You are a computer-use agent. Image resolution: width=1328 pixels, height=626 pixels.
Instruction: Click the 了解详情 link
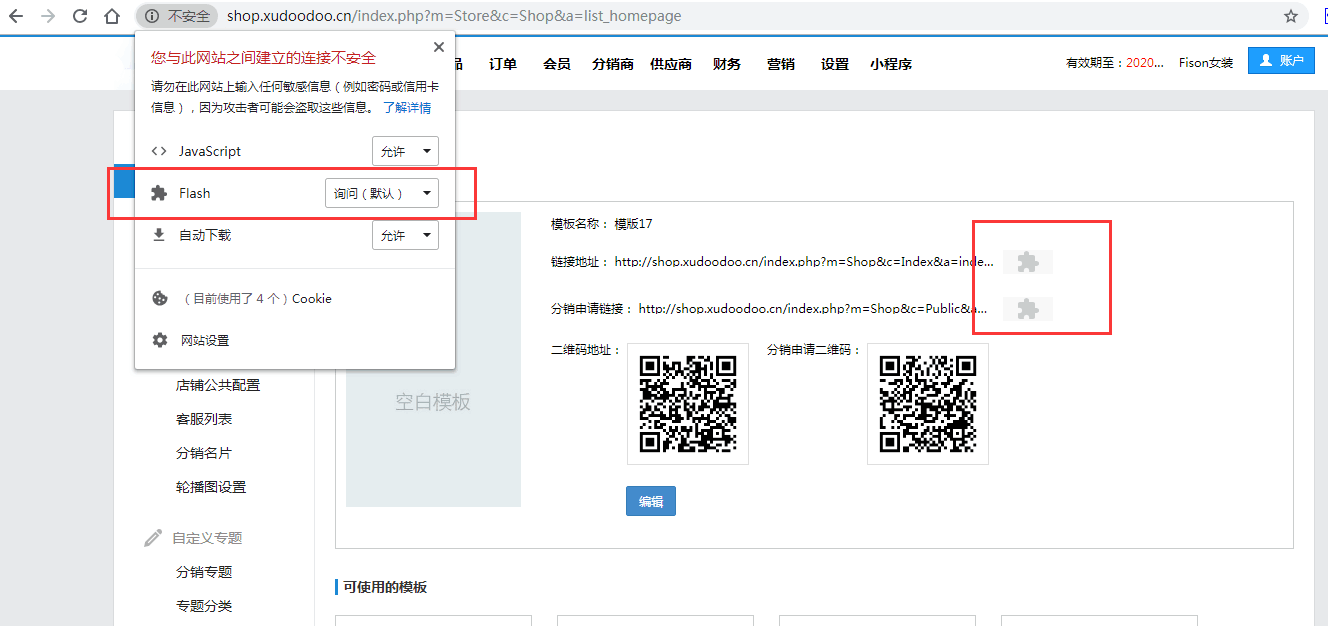coord(407,107)
